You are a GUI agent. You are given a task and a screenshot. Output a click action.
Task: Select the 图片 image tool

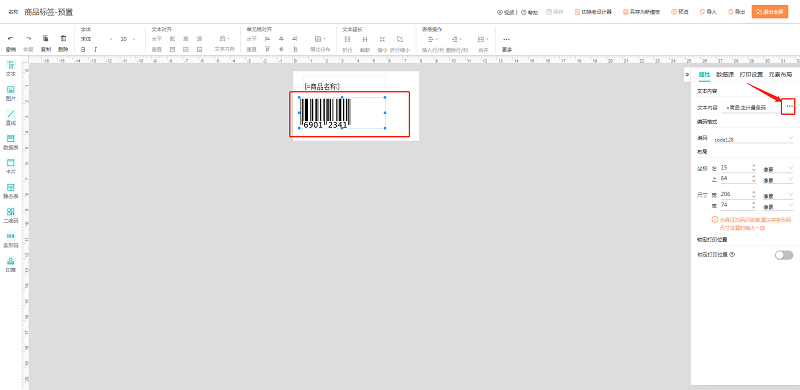(10, 93)
